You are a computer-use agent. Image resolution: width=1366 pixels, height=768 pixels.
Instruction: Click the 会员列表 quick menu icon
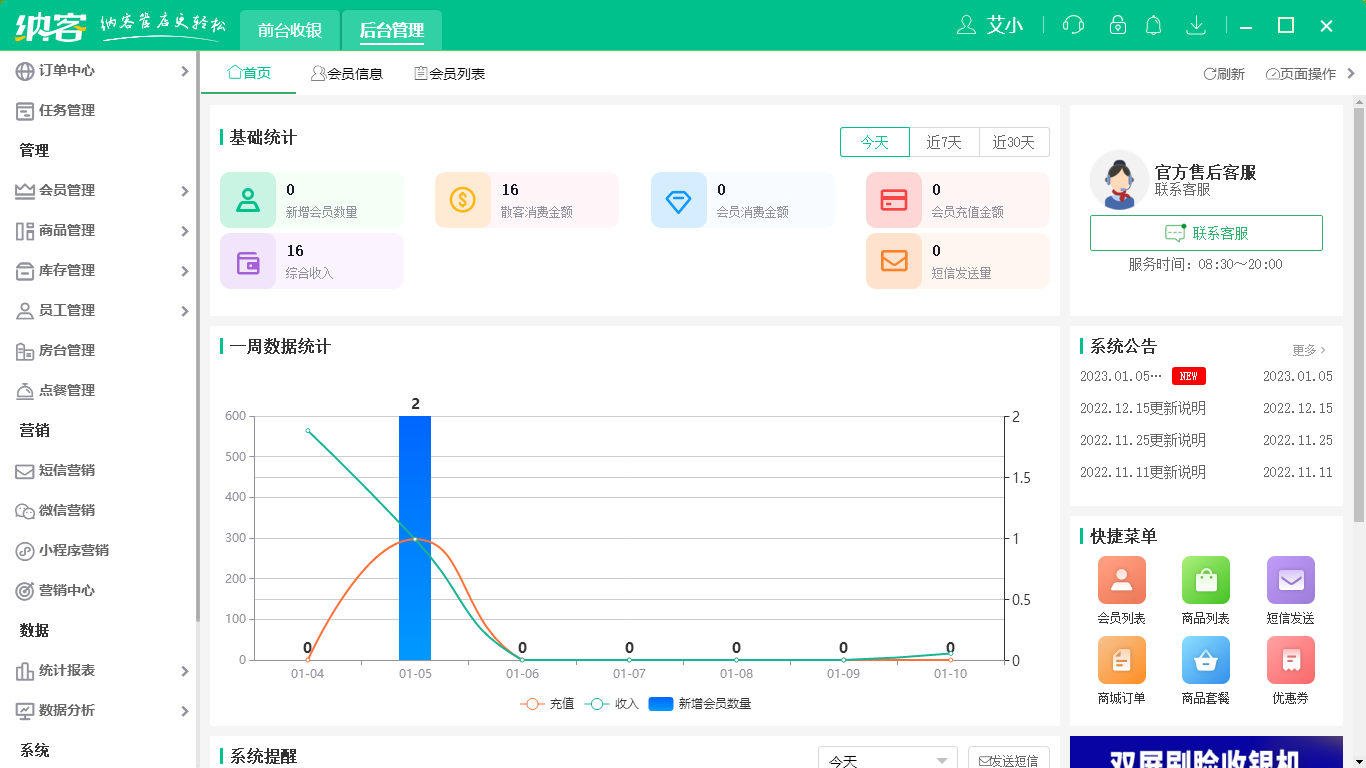(x=1121, y=580)
